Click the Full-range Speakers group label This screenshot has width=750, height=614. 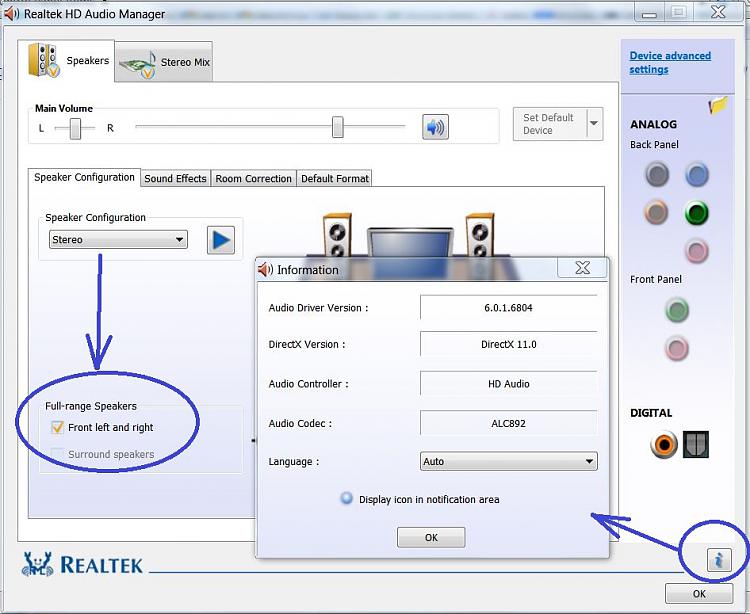[x=91, y=406]
